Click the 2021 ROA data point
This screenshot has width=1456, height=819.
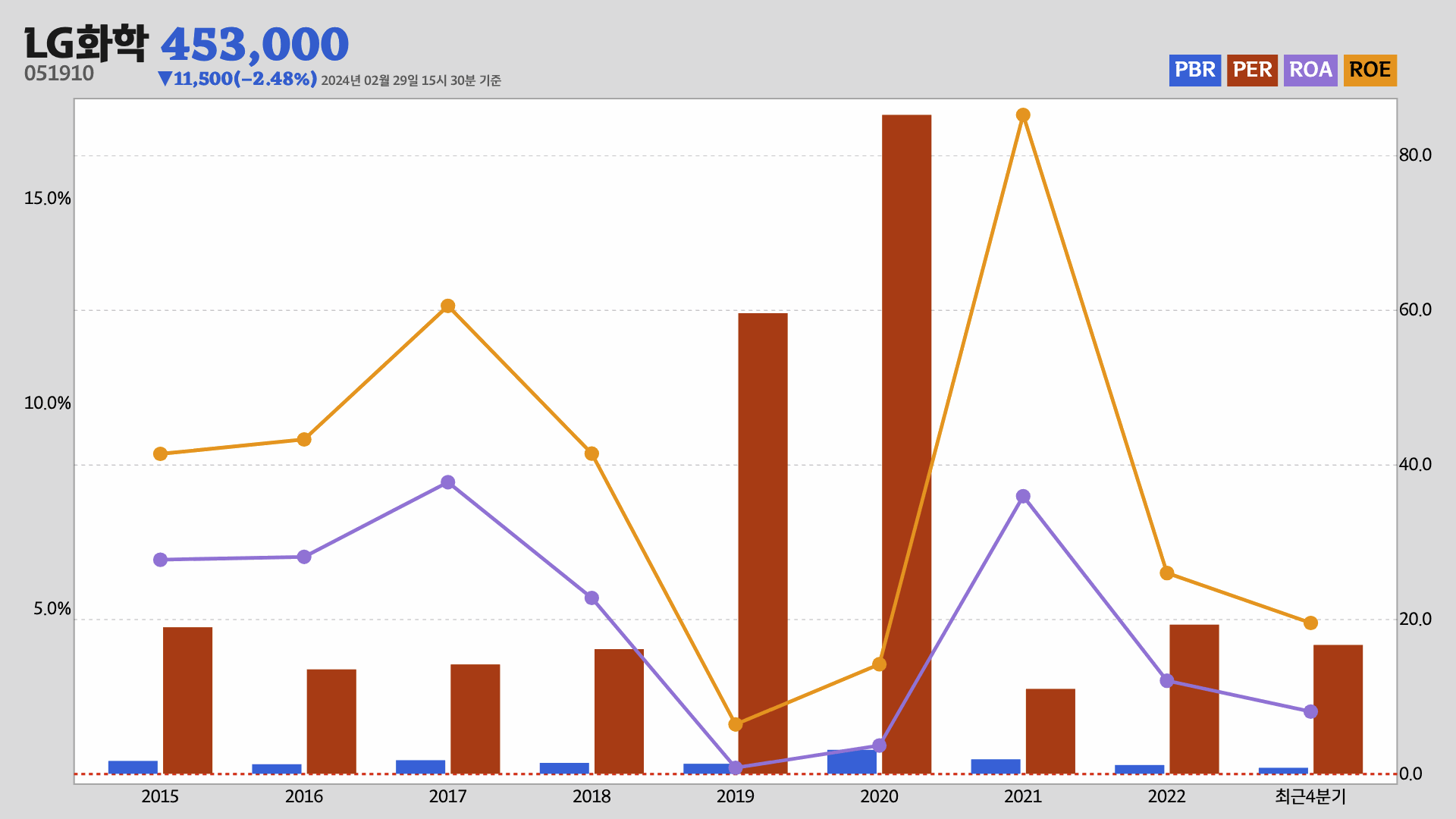(x=1023, y=497)
